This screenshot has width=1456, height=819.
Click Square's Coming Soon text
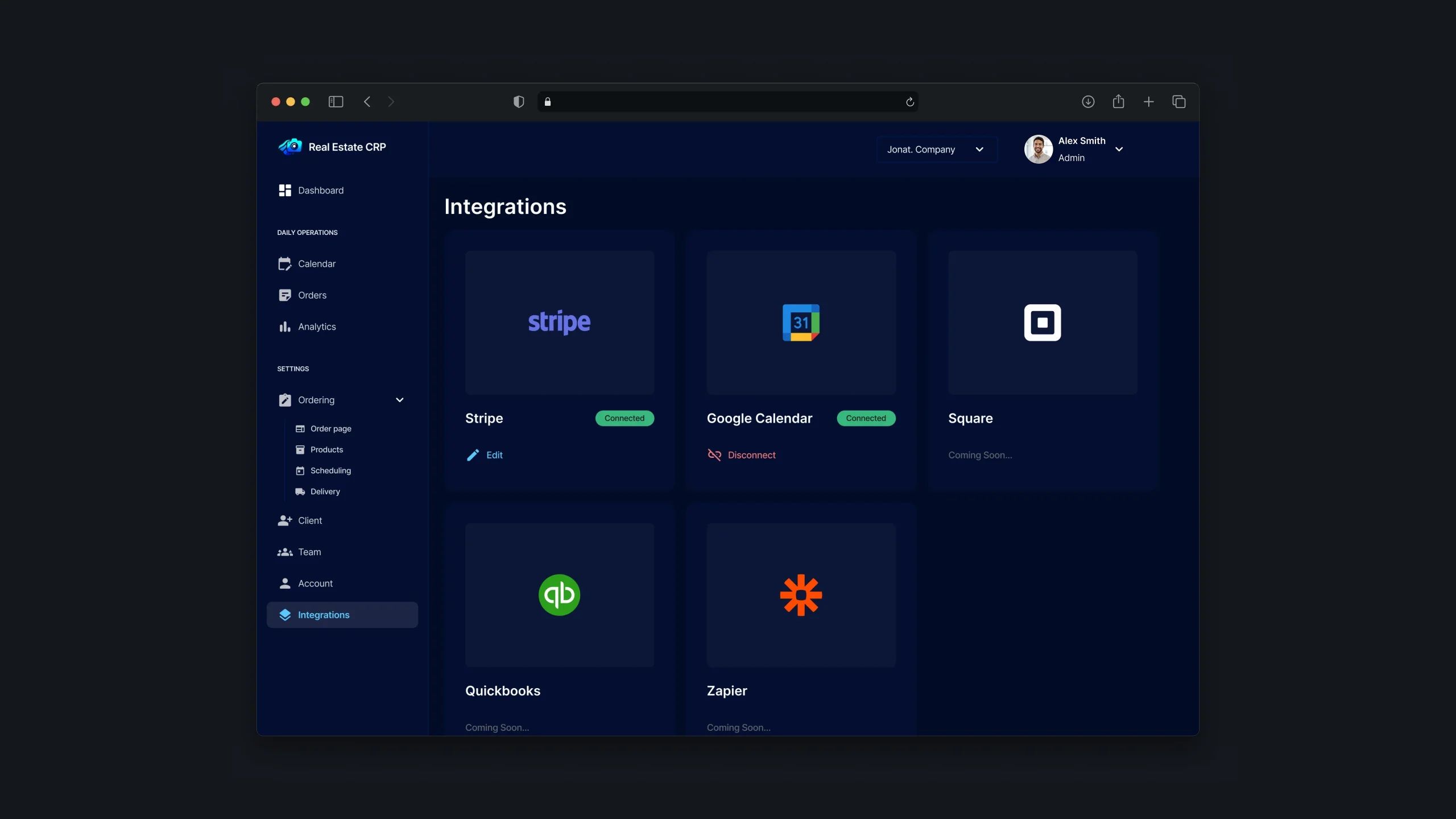(980, 455)
